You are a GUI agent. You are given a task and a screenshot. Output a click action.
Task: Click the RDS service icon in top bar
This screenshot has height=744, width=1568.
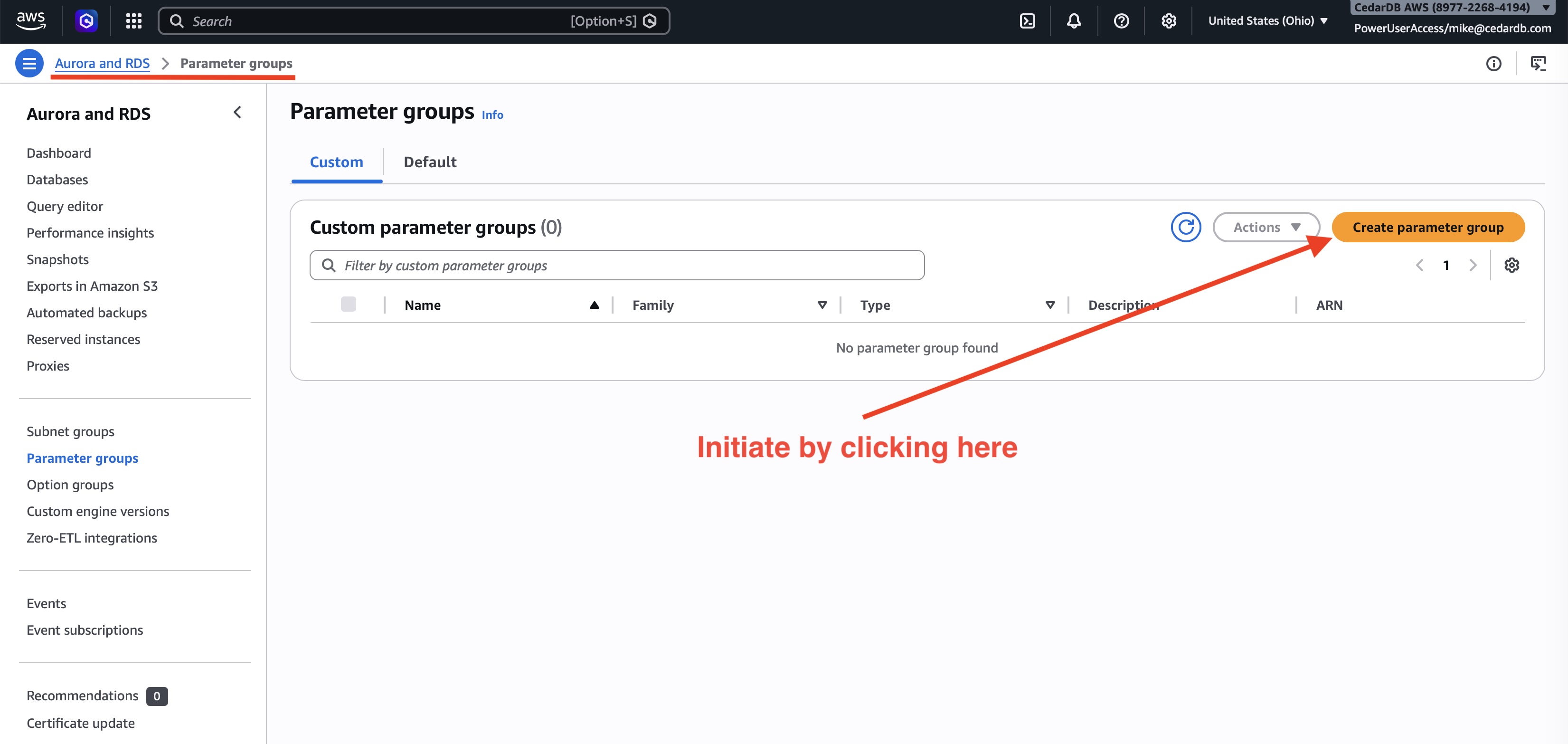coord(86,21)
